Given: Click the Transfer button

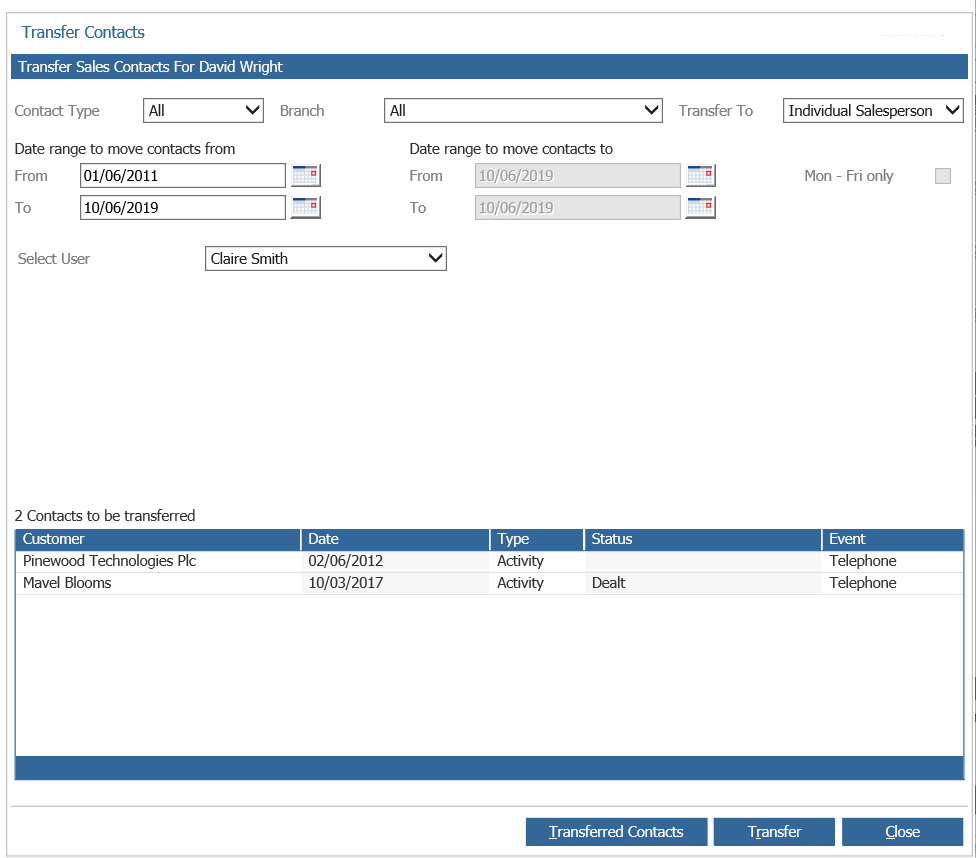Looking at the screenshot, I should 774,832.
